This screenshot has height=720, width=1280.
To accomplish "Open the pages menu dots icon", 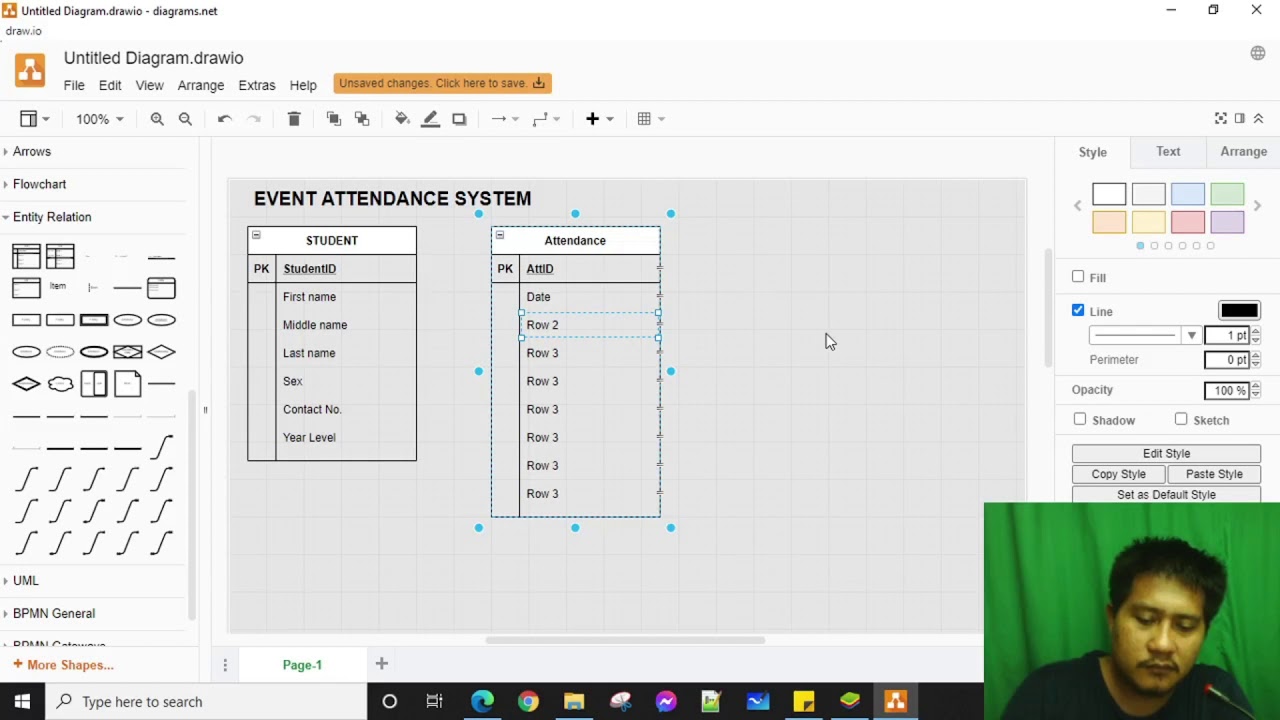I will [x=225, y=665].
